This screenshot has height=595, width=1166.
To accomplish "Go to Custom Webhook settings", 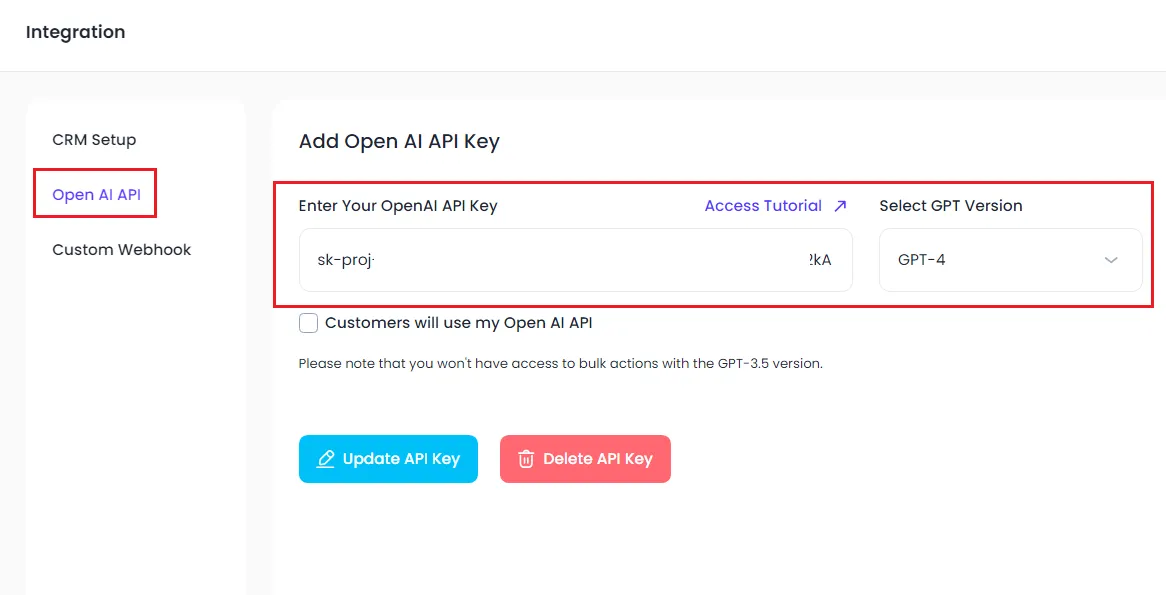I will [x=122, y=250].
